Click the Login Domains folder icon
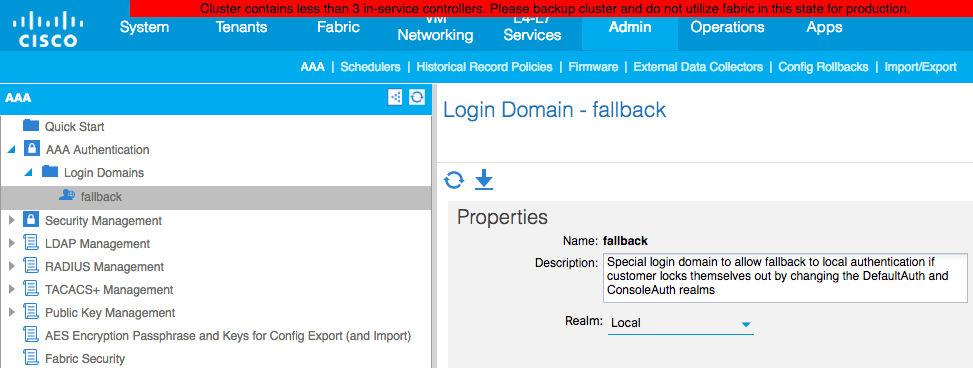973x368 pixels. (x=50, y=172)
